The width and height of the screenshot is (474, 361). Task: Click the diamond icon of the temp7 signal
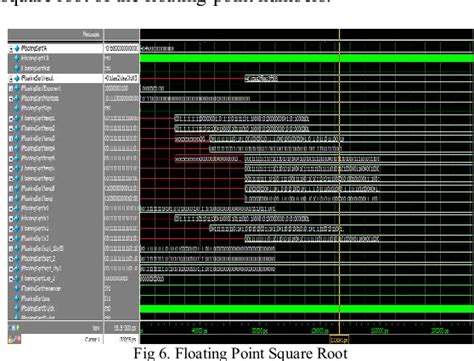click(17, 179)
